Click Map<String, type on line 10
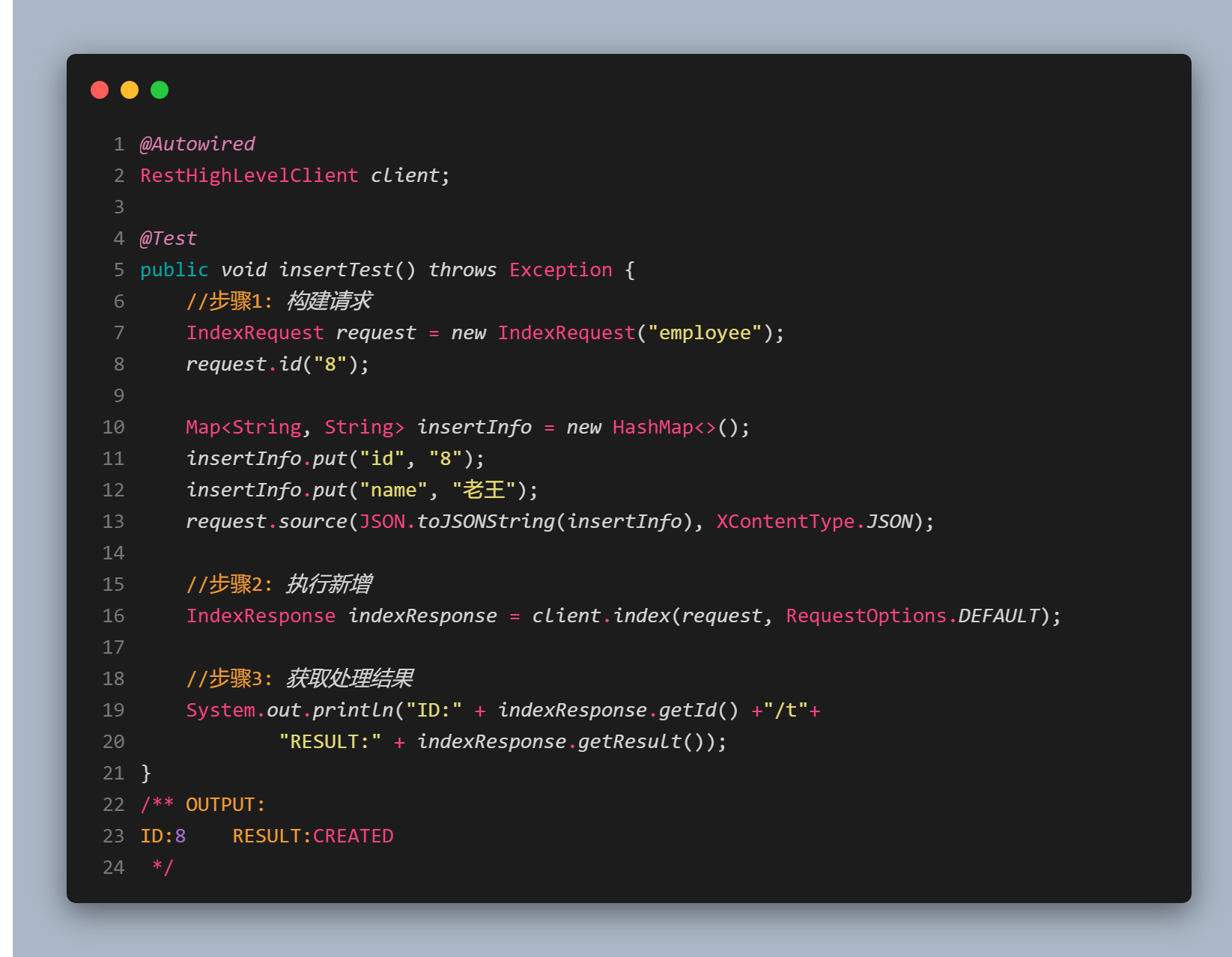The image size is (1232, 957). [248, 427]
